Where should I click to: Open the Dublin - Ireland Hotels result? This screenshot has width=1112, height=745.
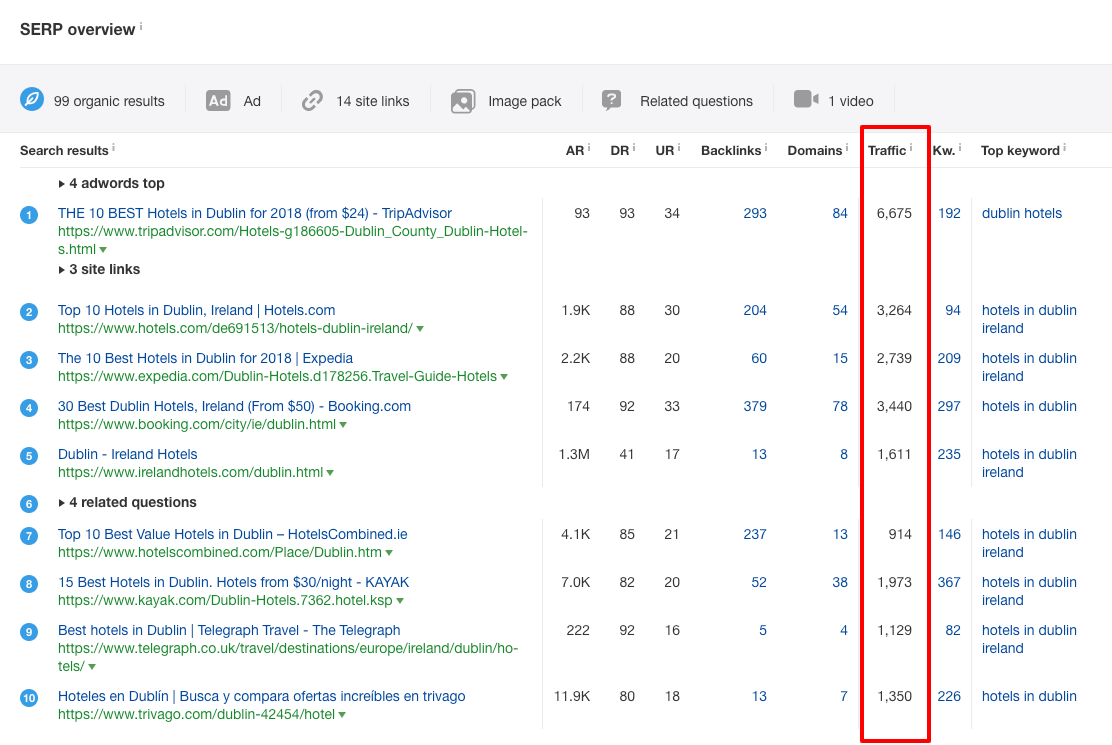coord(128,454)
